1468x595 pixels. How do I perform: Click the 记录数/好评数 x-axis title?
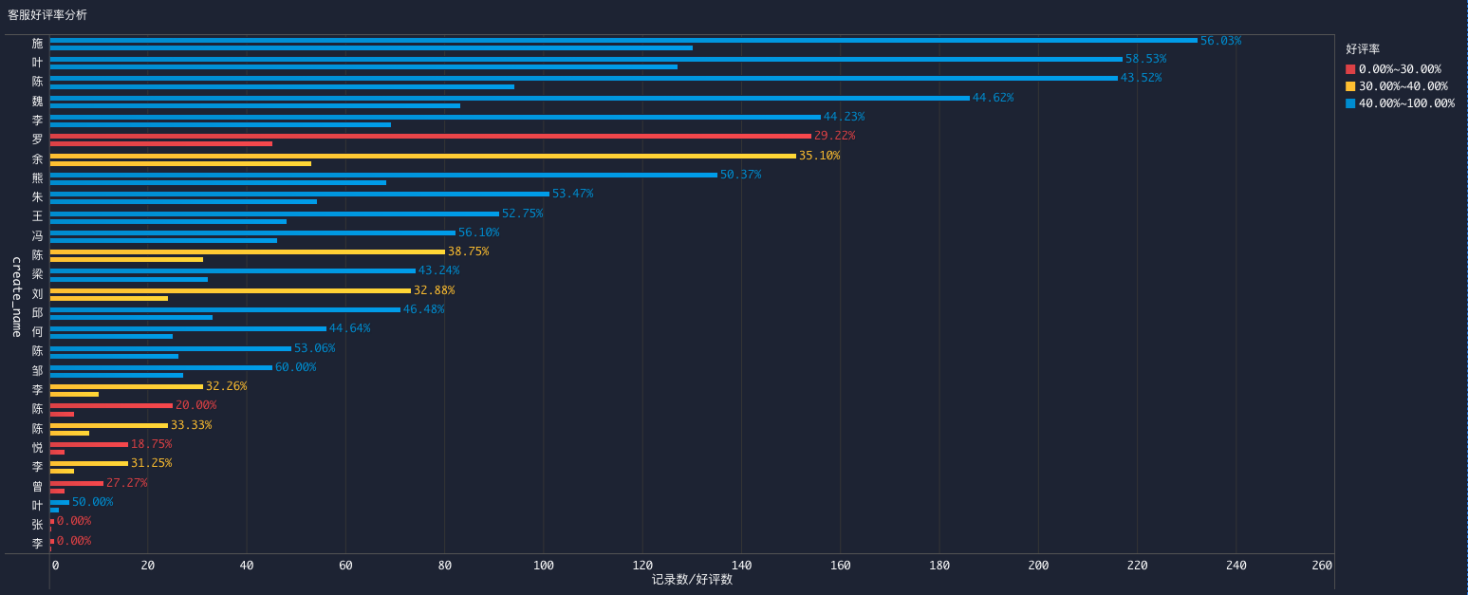[692, 580]
